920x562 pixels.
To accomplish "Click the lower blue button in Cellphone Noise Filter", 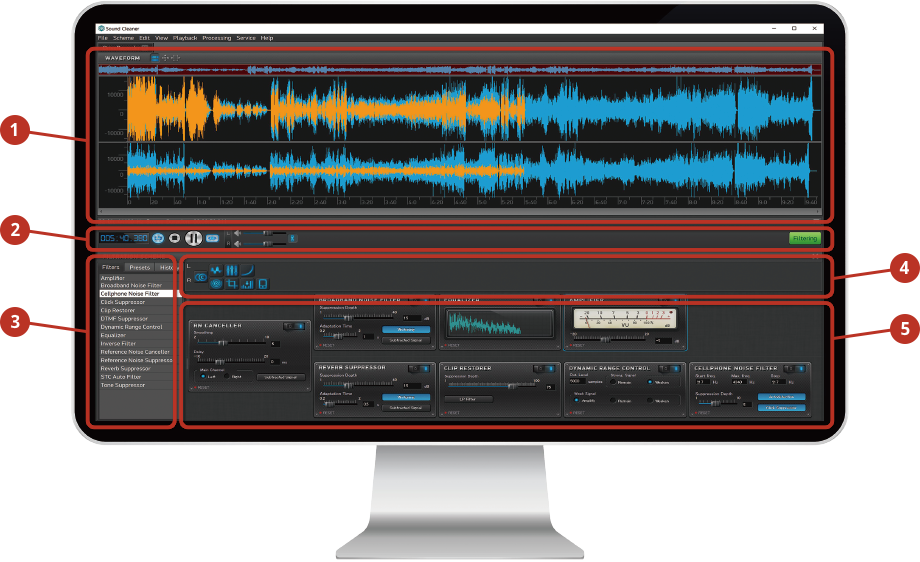I will pyautogui.click(x=782, y=408).
